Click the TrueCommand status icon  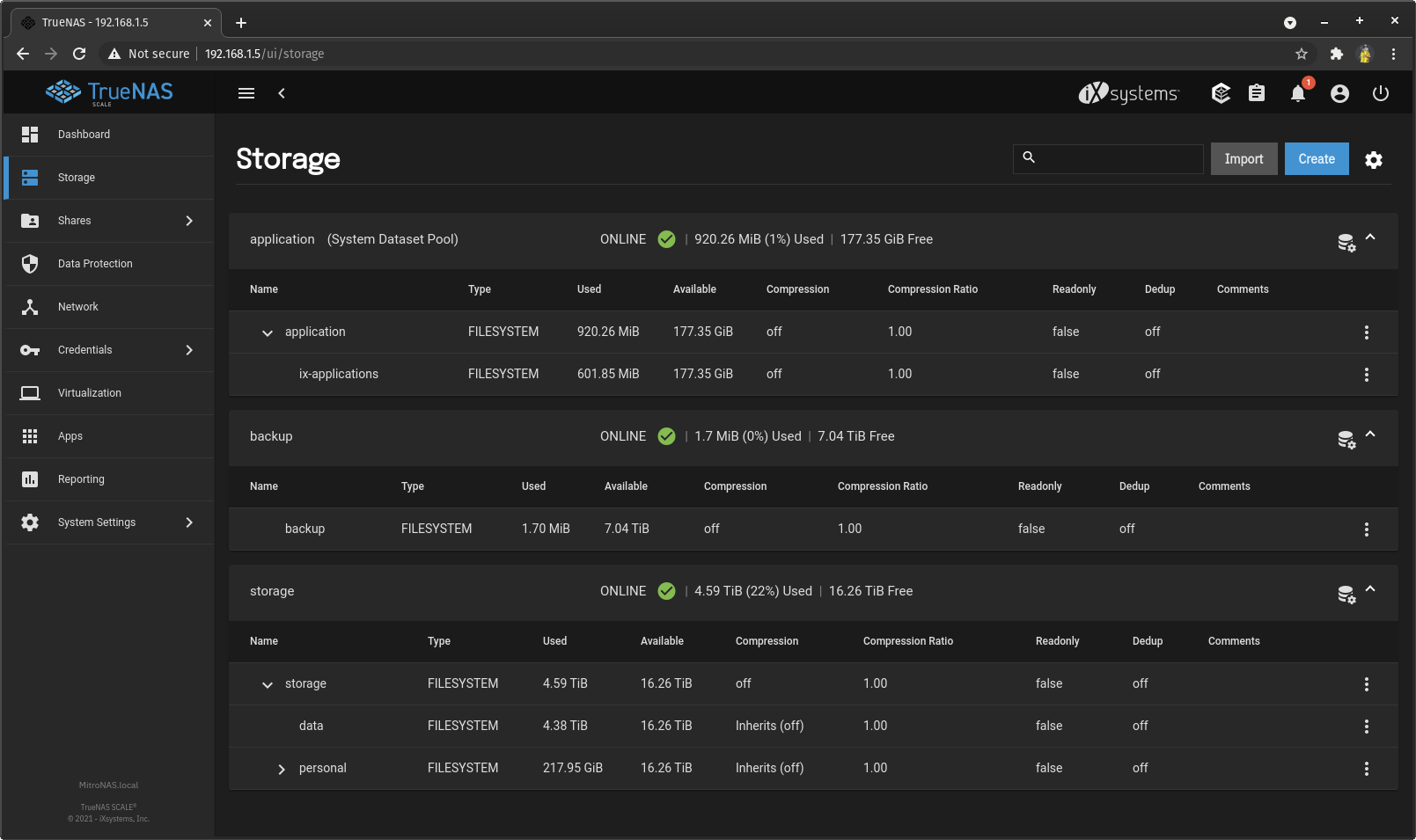click(x=1221, y=93)
